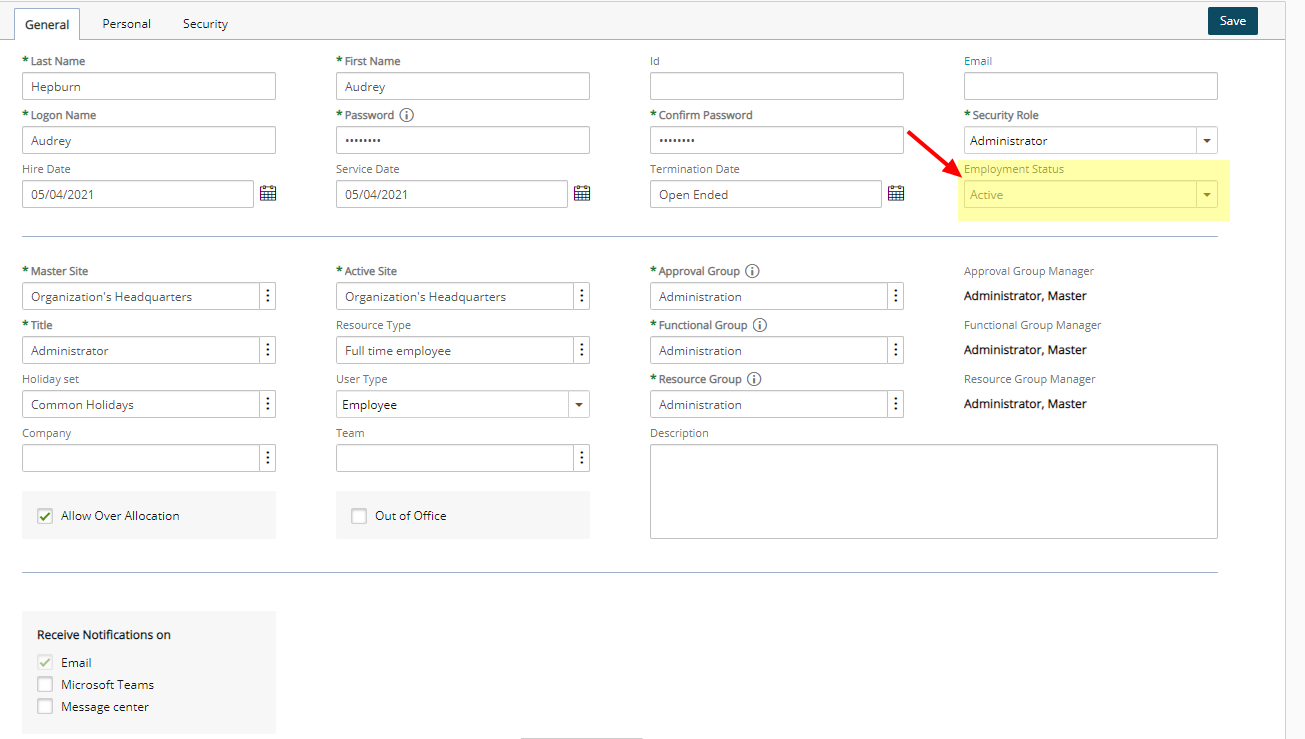The width and height of the screenshot is (1305, 739).
Task: Open Resource Group browse menu dots
Action: [896, 405]
